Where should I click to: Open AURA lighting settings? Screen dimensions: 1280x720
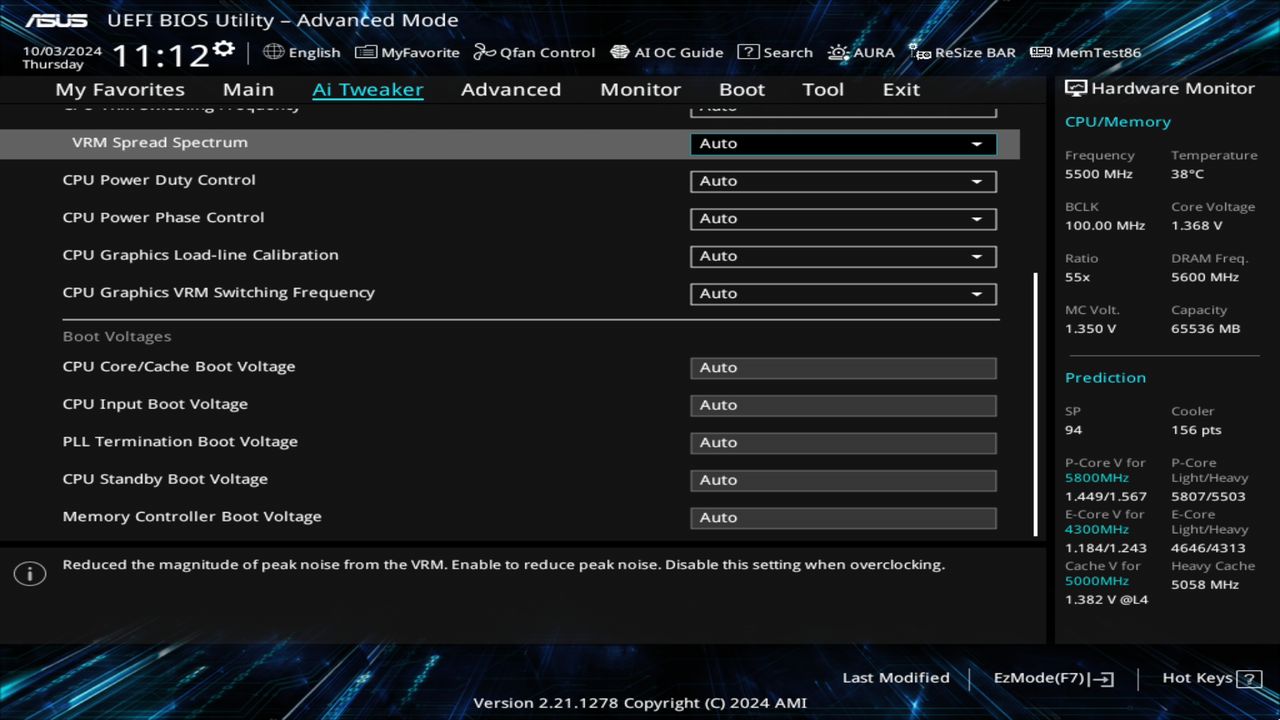pos(861,52)
